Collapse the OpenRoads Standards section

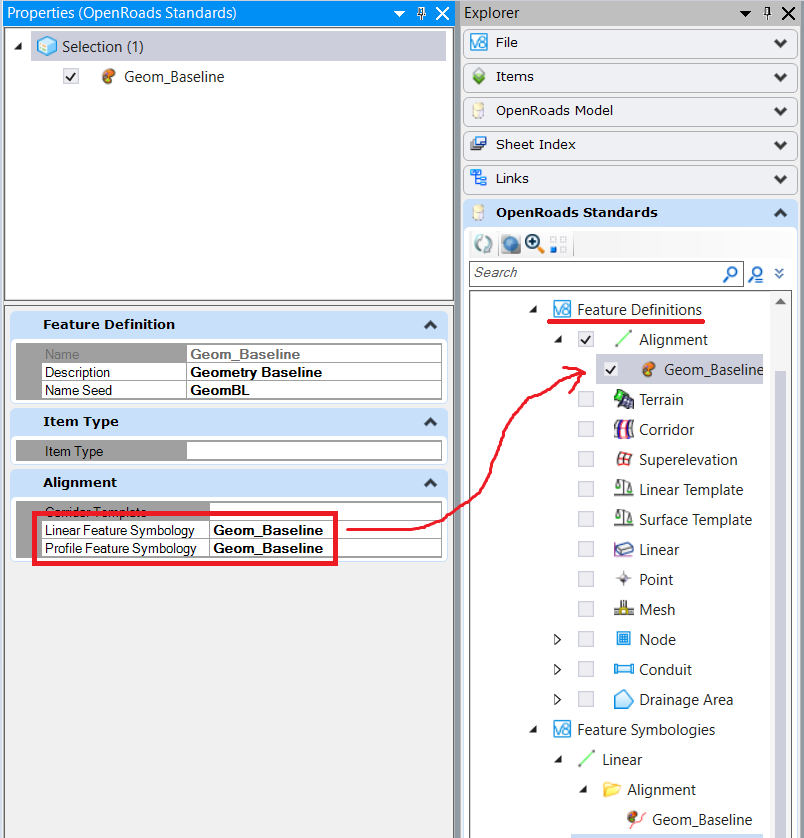[780, 213]
